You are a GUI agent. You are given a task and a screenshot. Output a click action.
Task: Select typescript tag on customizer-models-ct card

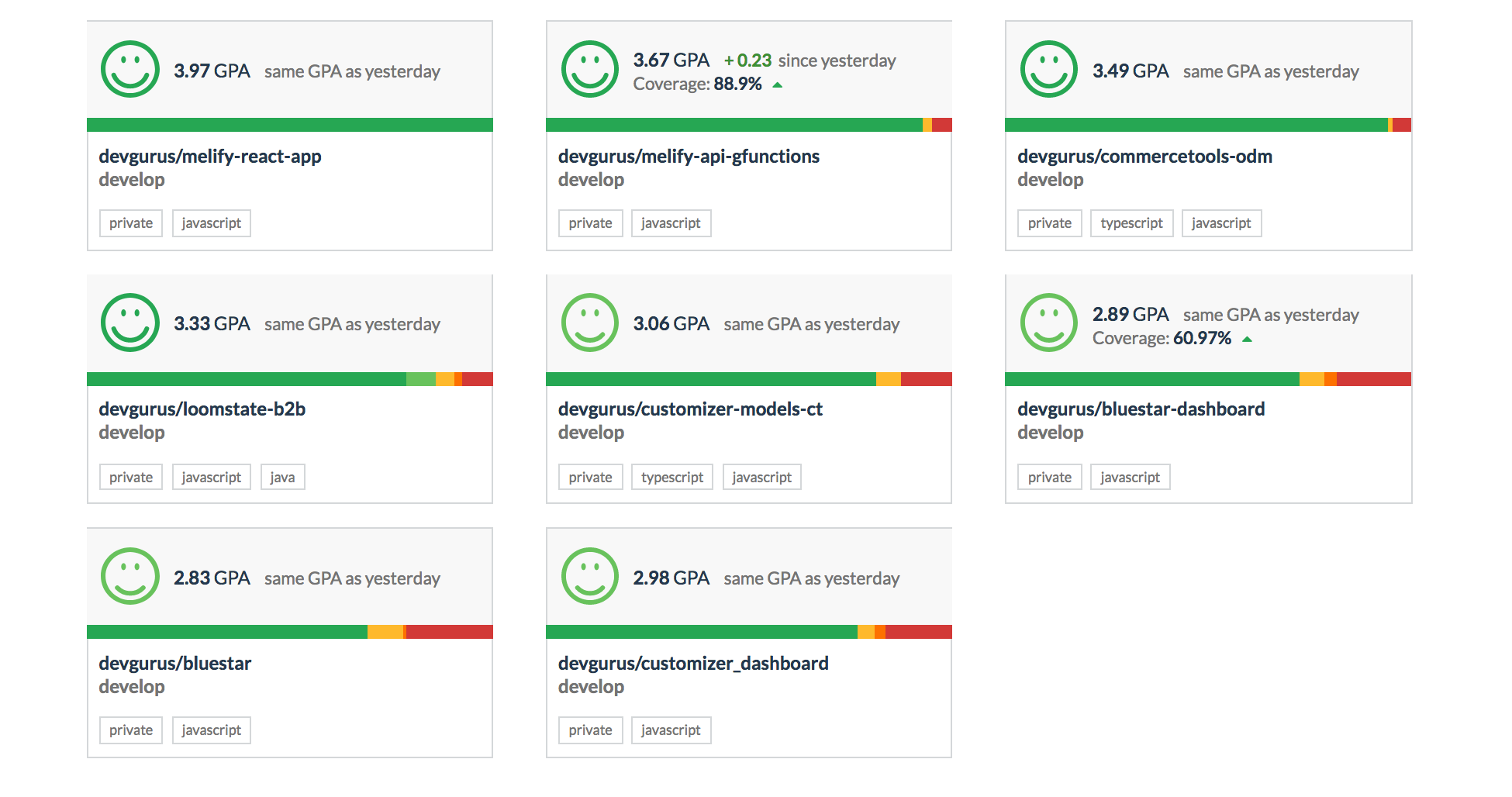pyautogui.click(x=672, y=477)
